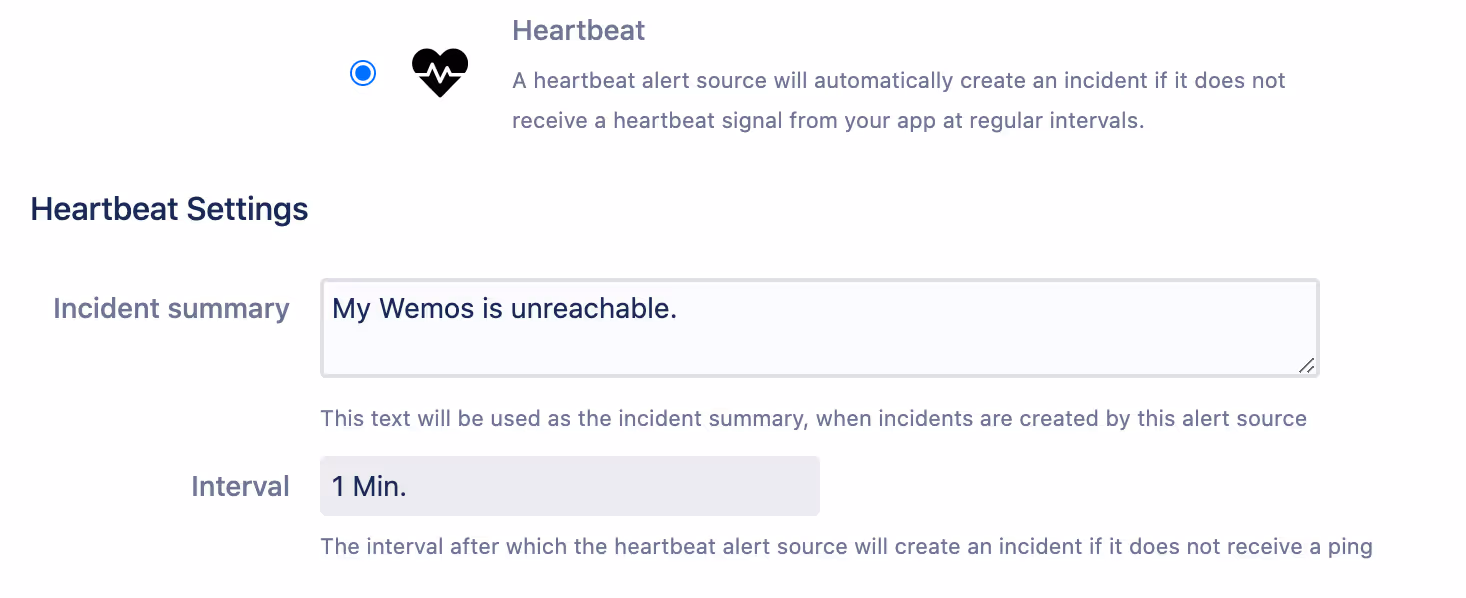Click the textarea resize handle

[x=1305, y=366]
